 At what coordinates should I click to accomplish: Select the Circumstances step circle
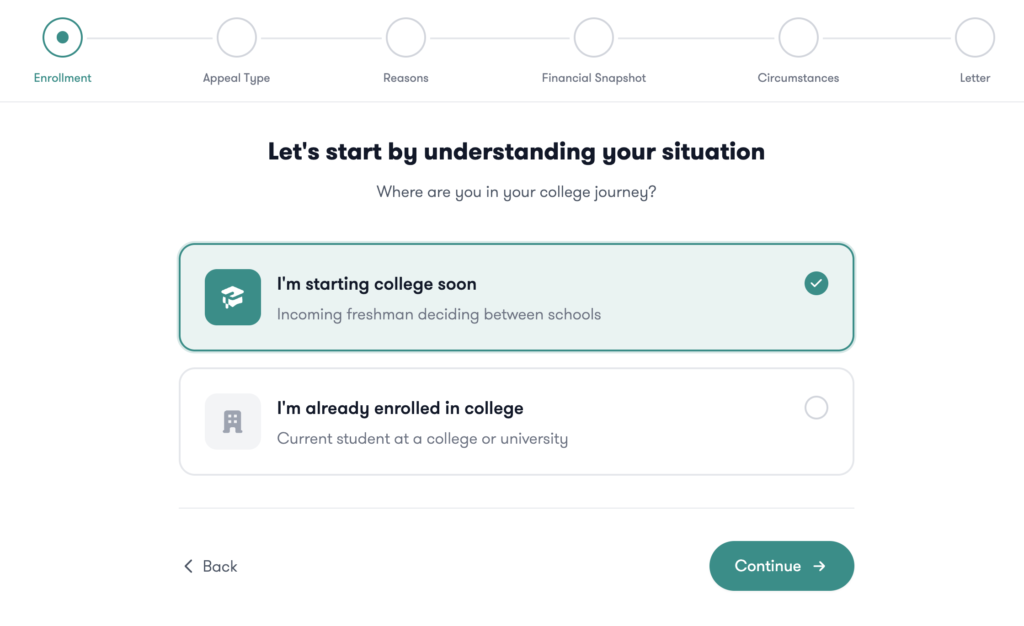point(798,38)
